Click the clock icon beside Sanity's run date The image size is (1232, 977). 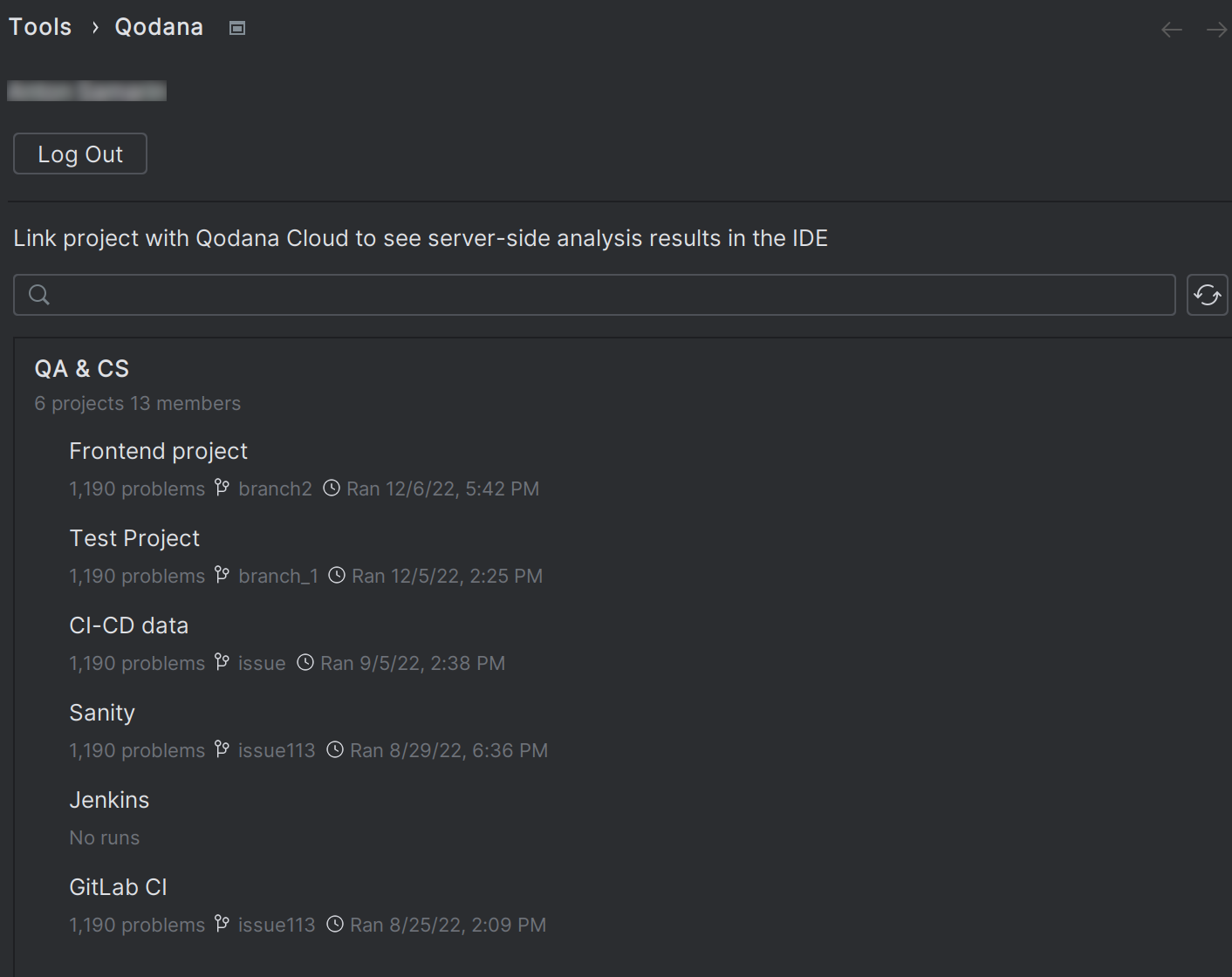(334, 749)
